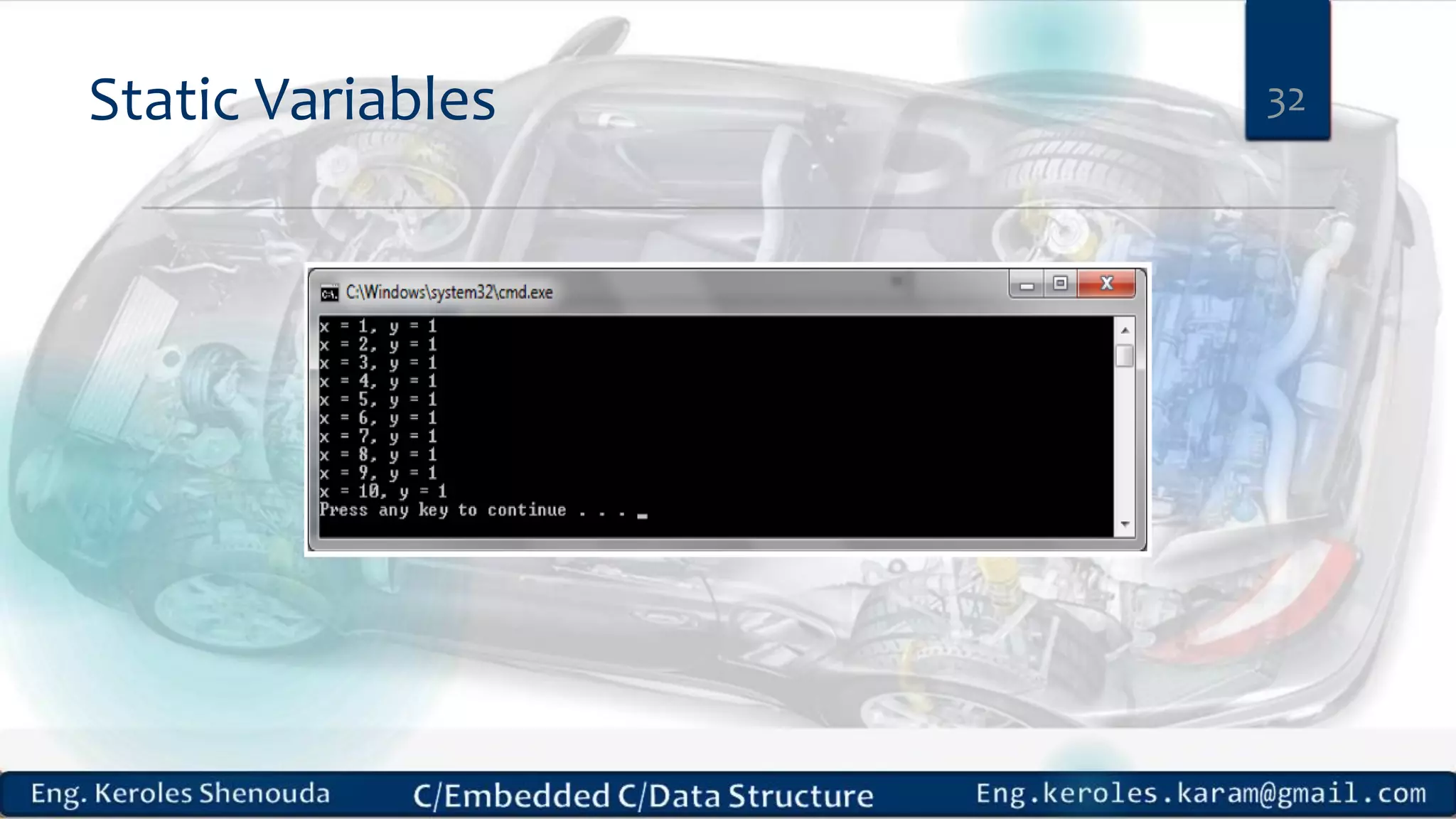The width and height of the screenshot is (1456, 819).
Task: Click the 'Eng. Keroles Shenouda' footer text
Action: [181, 793]
